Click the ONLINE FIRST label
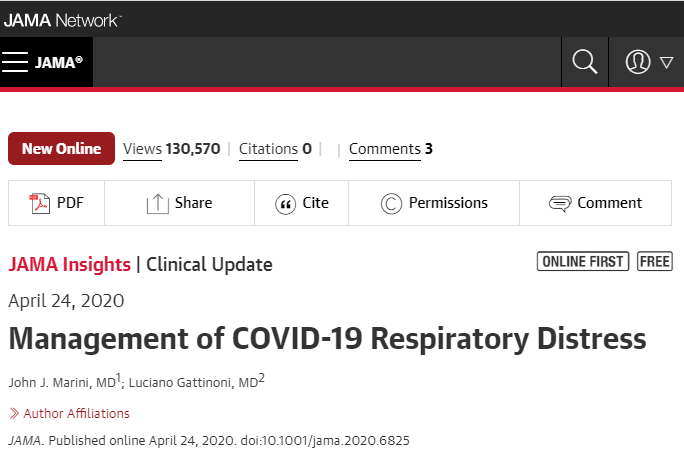Screen dimensions: 684x464 coord(583,261)
